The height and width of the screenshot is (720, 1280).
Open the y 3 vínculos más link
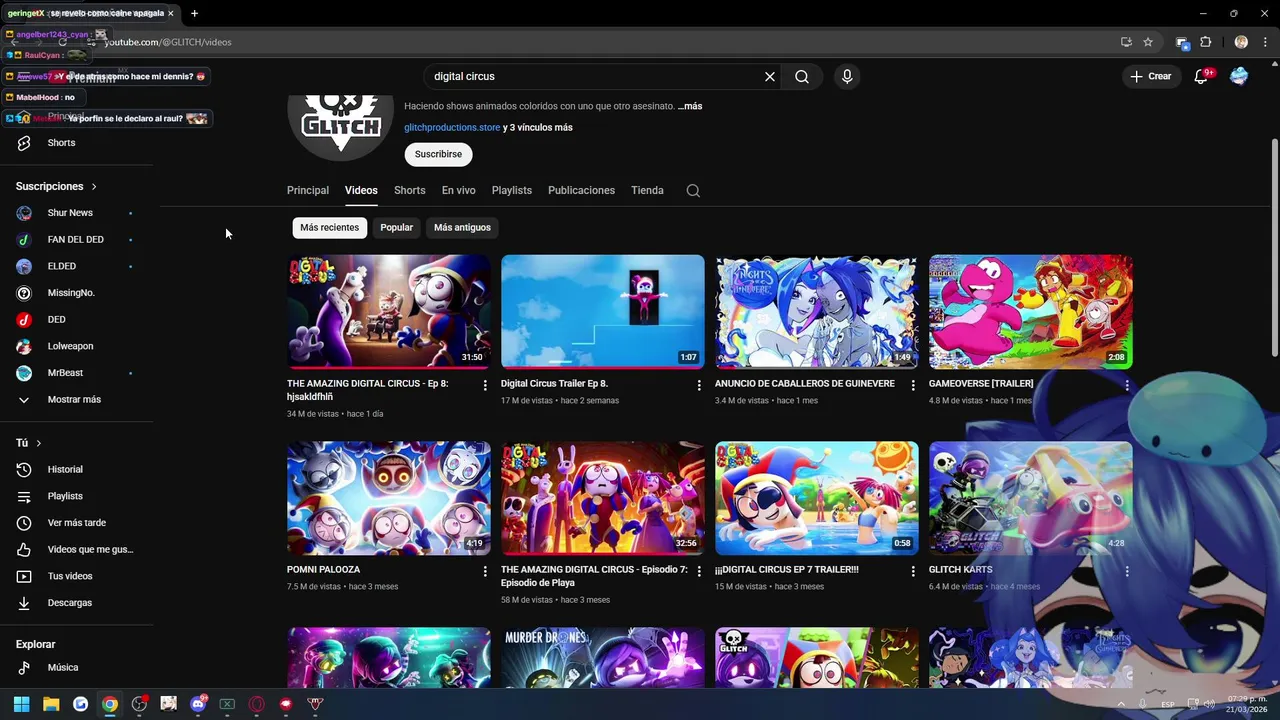click(538, 128)
